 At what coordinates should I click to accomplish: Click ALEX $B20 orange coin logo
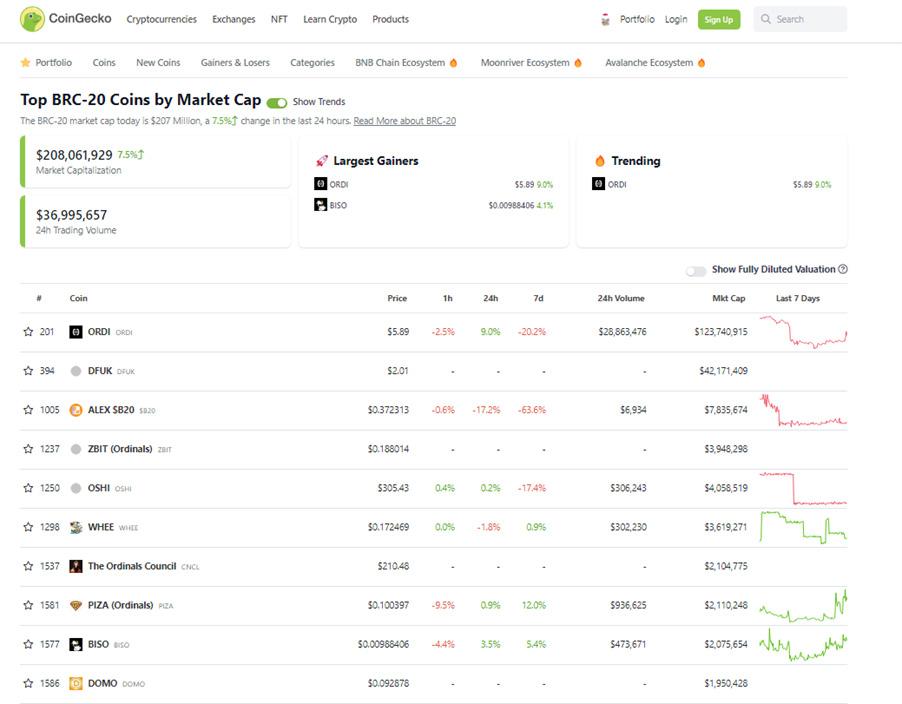pyautogui.click(x=76, y=410)
